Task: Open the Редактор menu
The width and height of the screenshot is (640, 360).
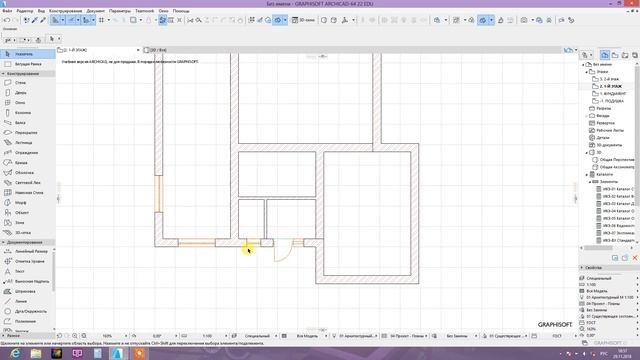Action: click(25, 11)
